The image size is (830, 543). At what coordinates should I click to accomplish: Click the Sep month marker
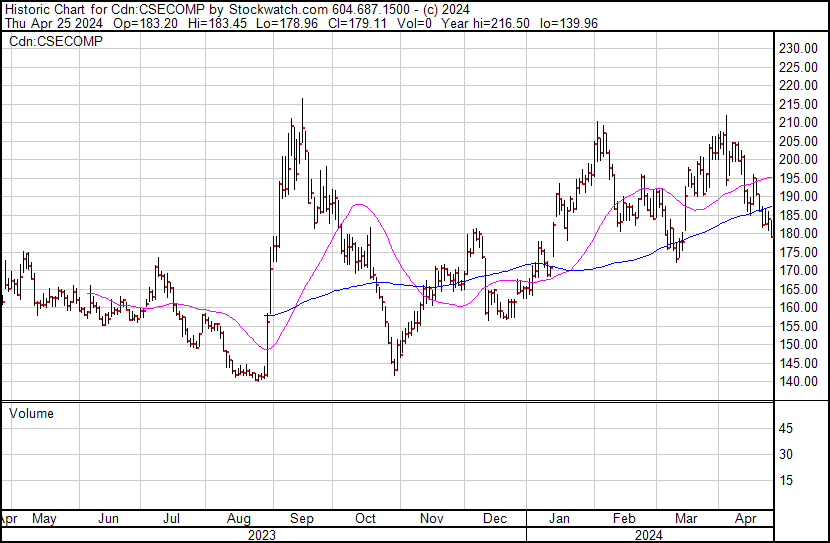302,519
